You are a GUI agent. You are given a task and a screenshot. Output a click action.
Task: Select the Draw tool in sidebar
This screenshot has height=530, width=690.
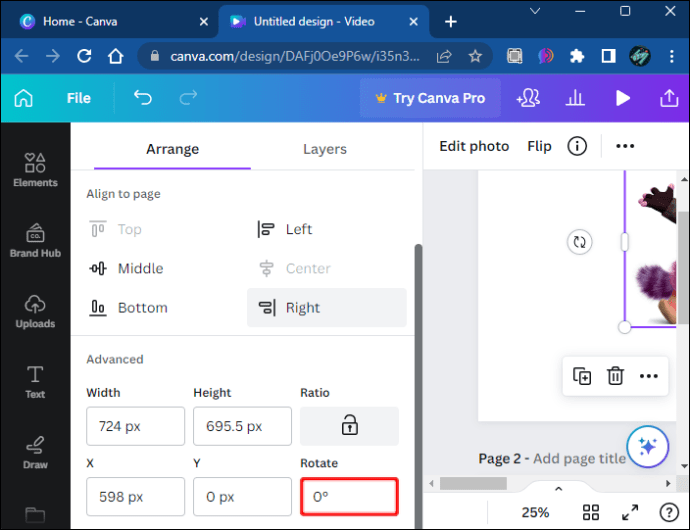(x=35, y=452)
